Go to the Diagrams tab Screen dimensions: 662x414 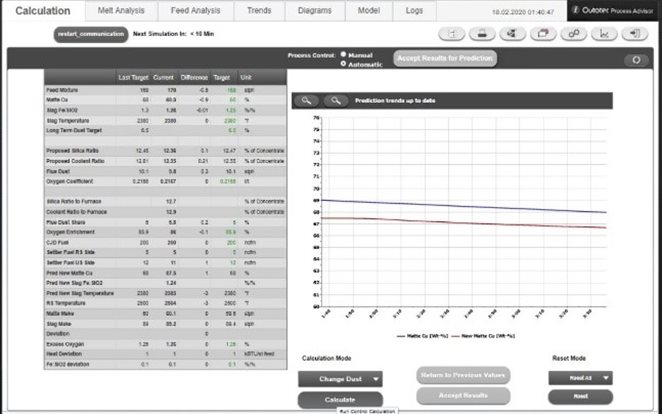click(x=313, y=10)
